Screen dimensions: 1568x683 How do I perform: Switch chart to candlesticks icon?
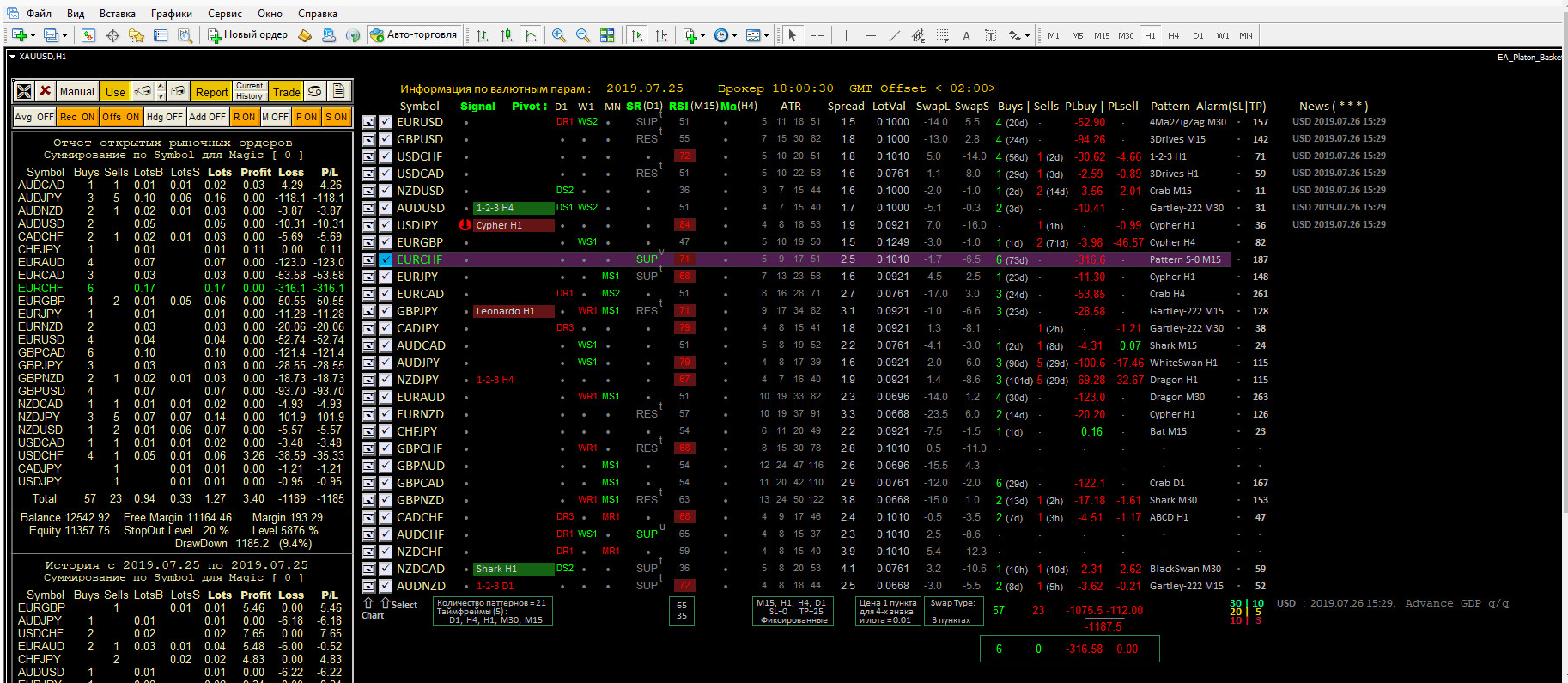point(507,35)
